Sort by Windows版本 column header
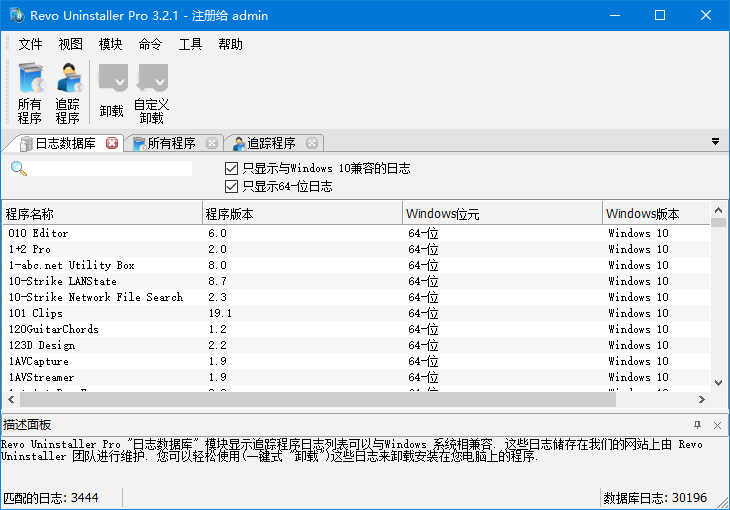730x510 pixels. coord(656,214)
